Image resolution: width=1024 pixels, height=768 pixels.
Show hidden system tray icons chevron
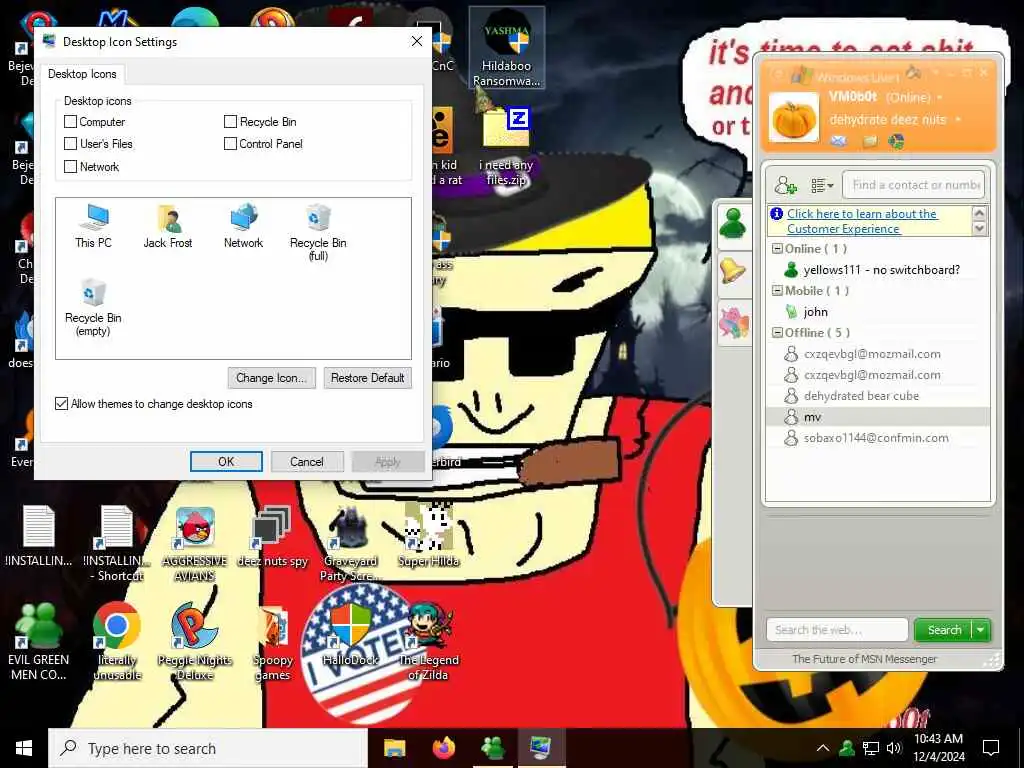click(x=823, y=748)
